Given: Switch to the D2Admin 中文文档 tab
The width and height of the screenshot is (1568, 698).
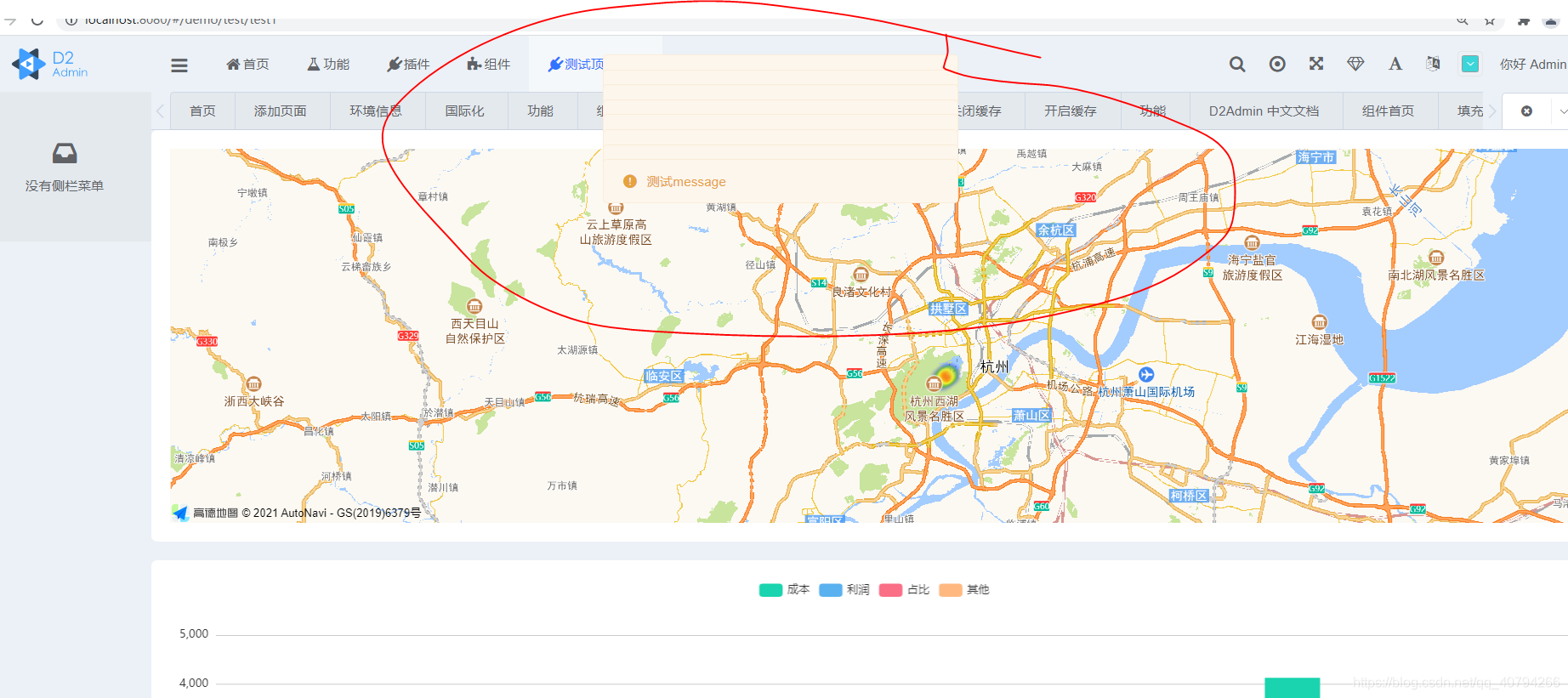Looking at the screenshot, I should [1264, 111].
